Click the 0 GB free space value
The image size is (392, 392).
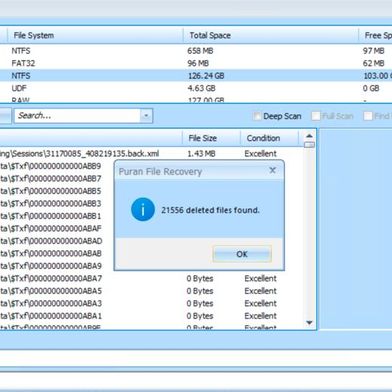(x=371, y=88)
